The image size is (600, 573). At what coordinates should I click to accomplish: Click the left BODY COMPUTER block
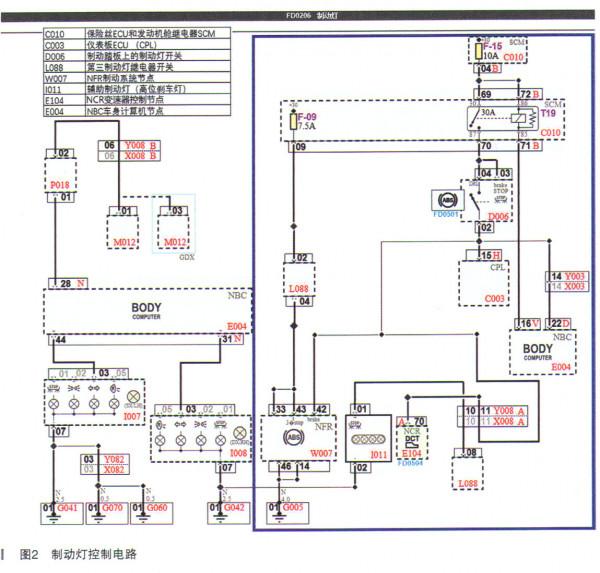click(x=143, y=311)
